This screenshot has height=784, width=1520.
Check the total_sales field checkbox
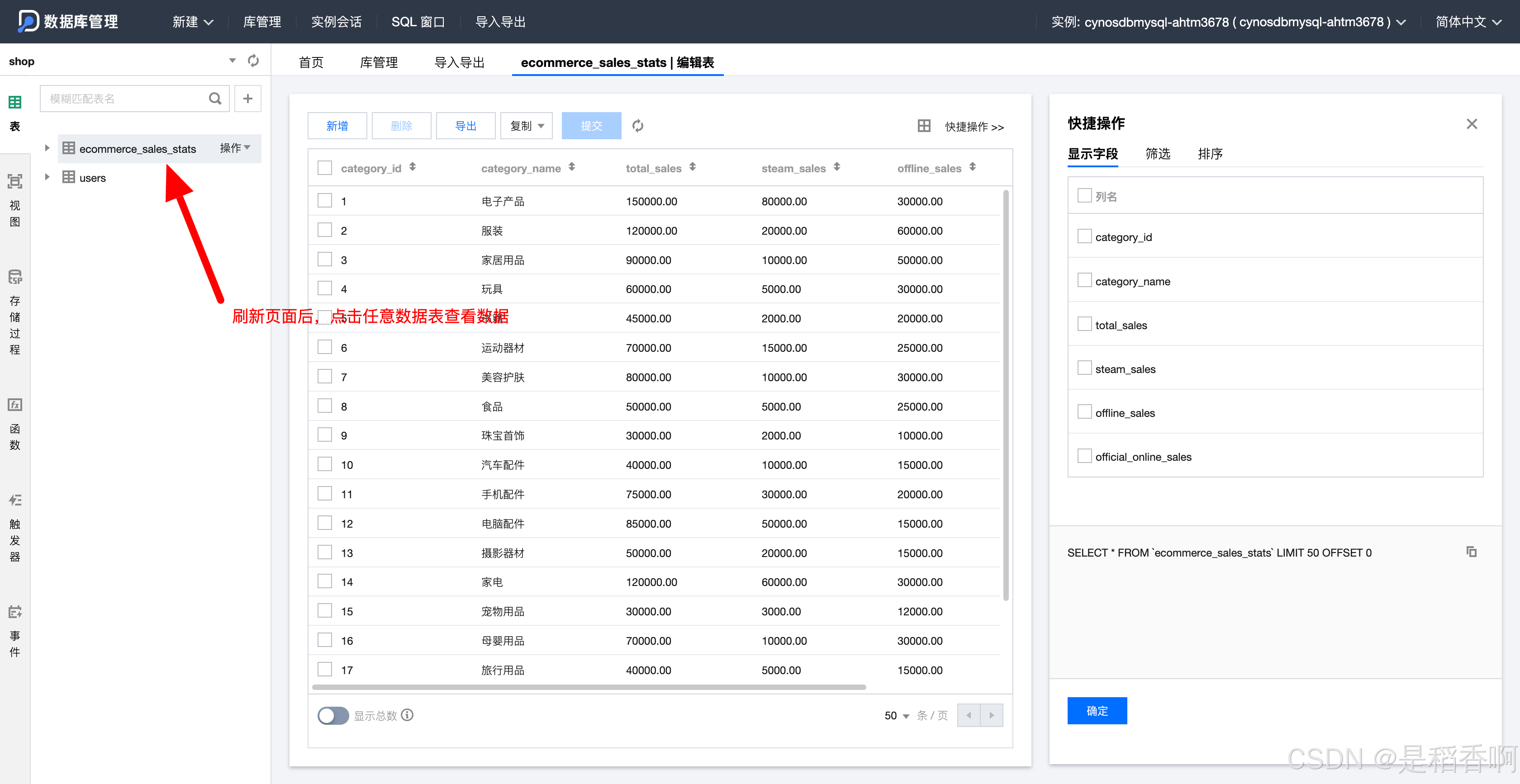[1084, 325]
